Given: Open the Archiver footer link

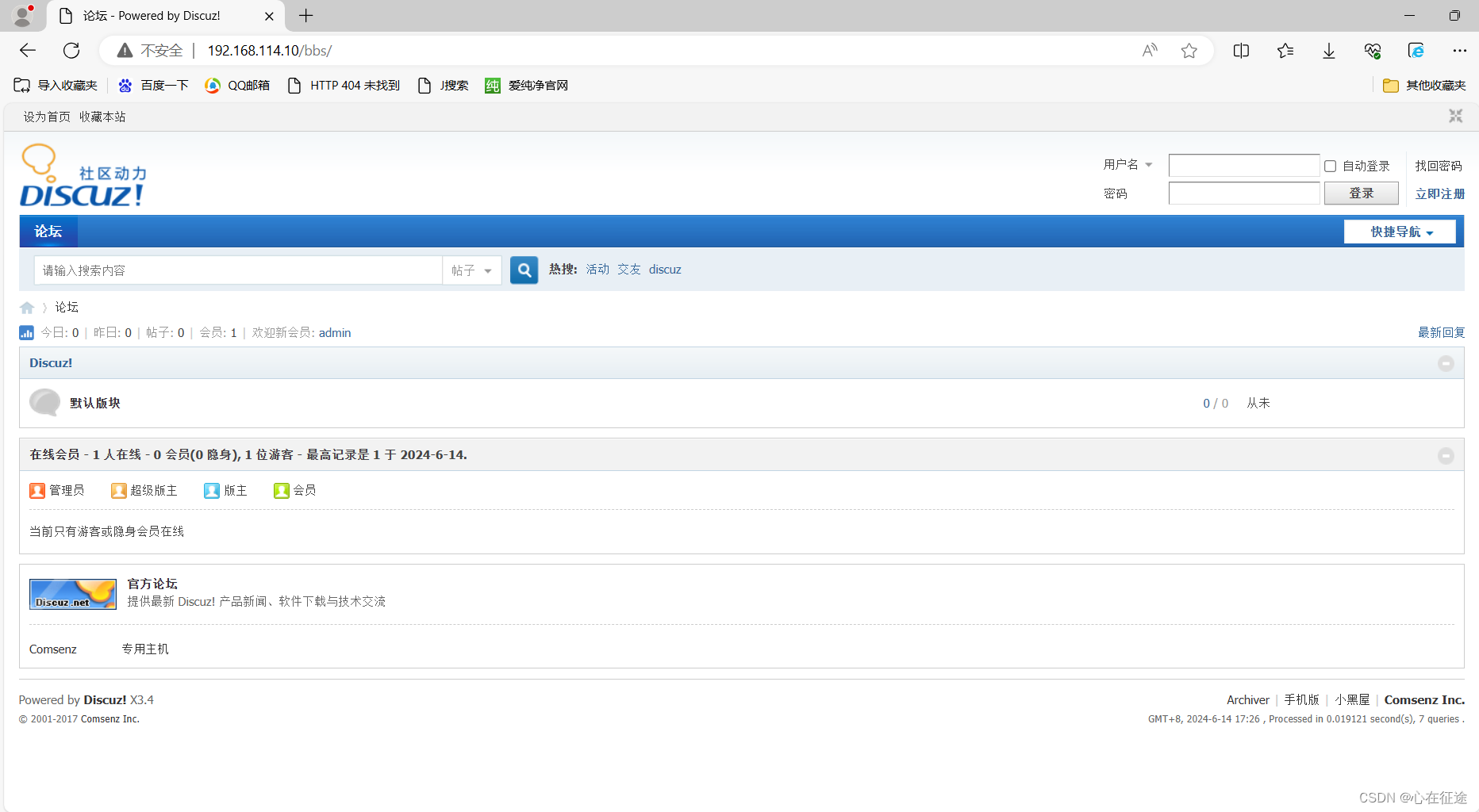Looking at the screenshot, I should tap(1248, 700).
